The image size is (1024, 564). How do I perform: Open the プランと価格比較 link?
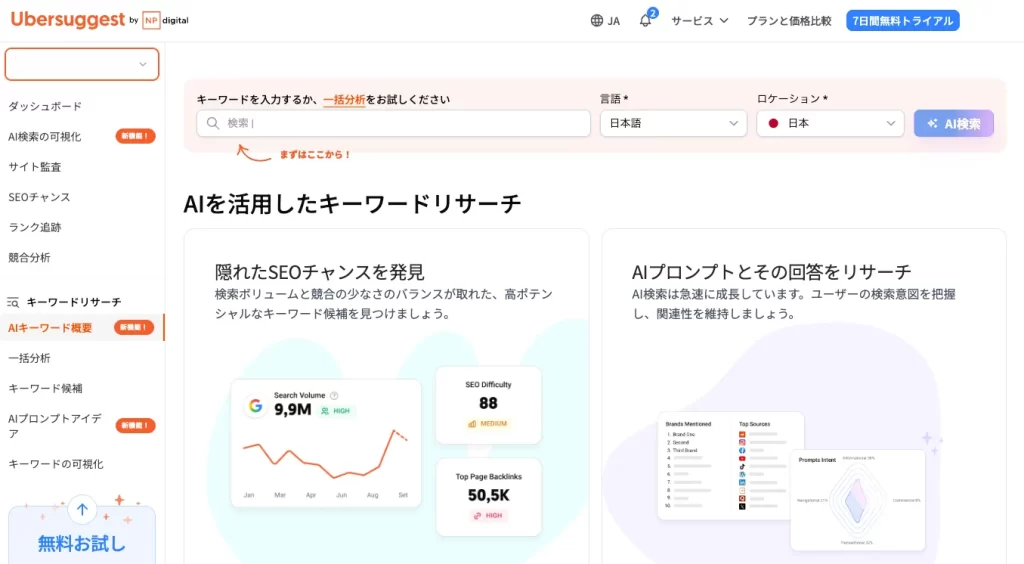pyautogui.click(x=789, y=20)
